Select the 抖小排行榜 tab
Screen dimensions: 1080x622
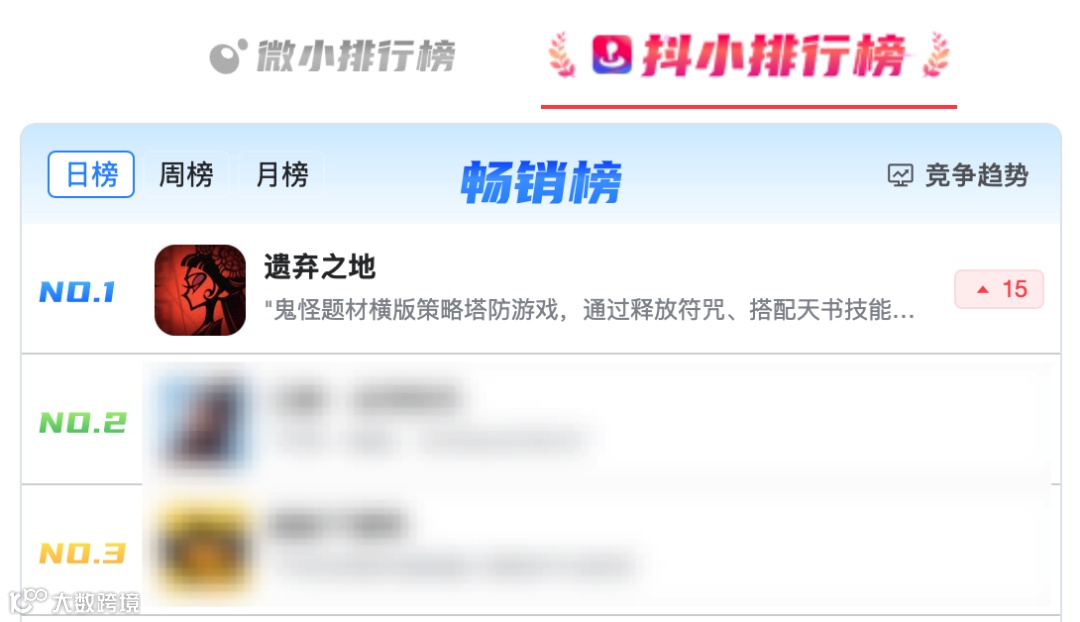749,56
